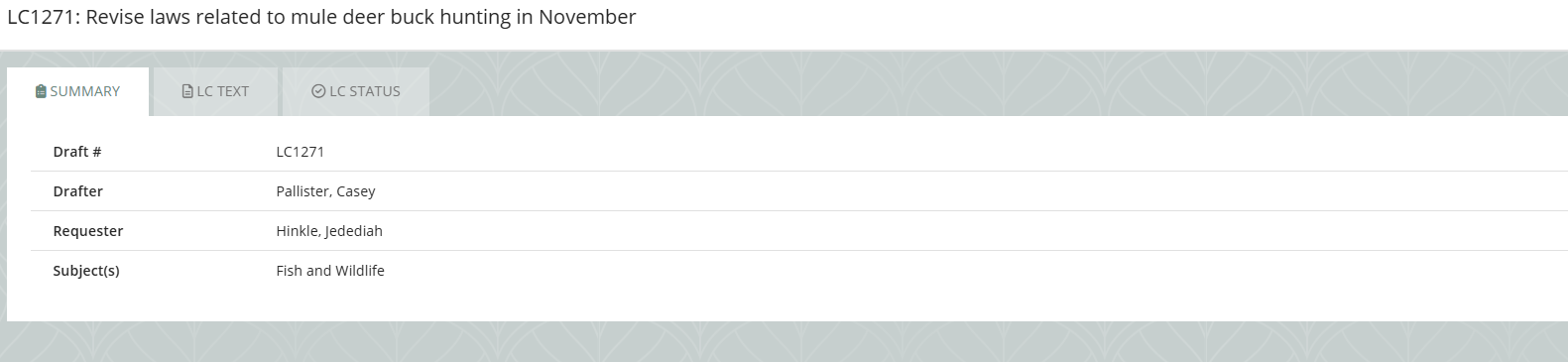The image size is (1568, 362).
Task: Click the checkmark circle icon on LC Status
Action: coord(318,91)
